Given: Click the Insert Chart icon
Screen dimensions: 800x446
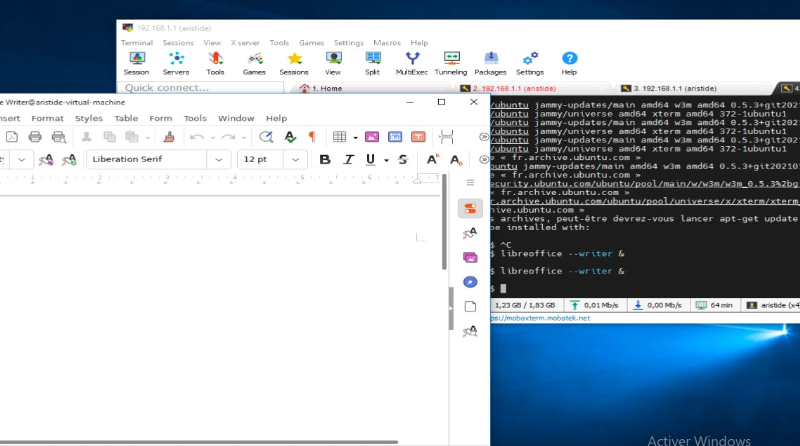Looking at the screenshot, I should 395,137.
